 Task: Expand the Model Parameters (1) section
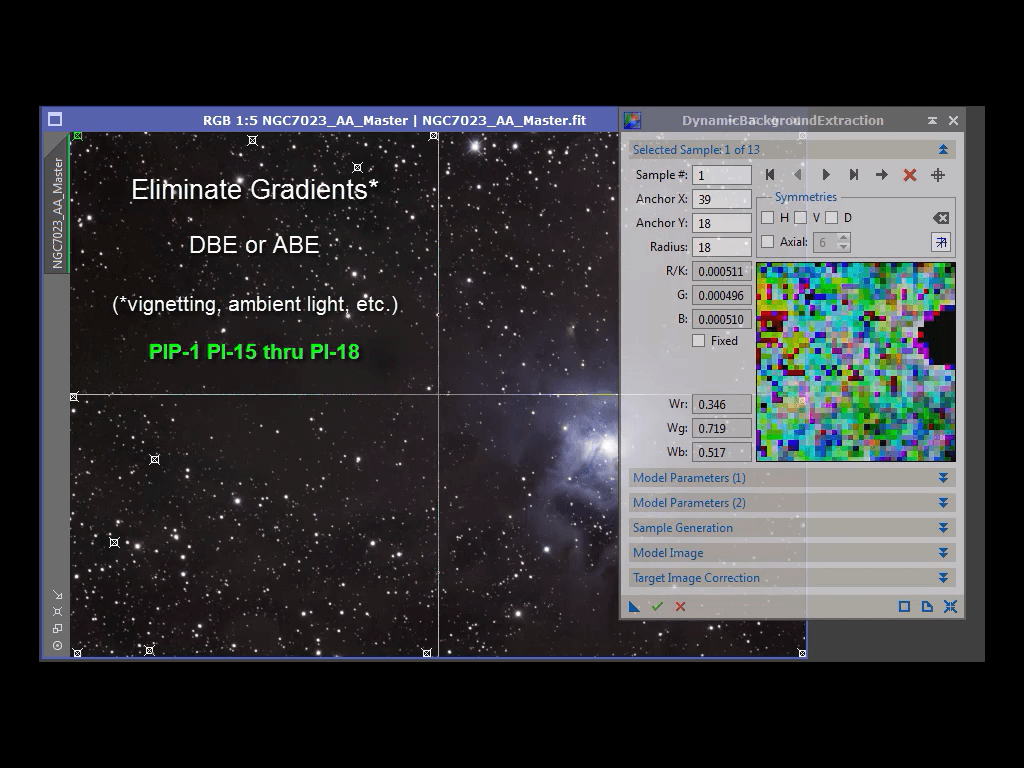click(x=790, y=478)
